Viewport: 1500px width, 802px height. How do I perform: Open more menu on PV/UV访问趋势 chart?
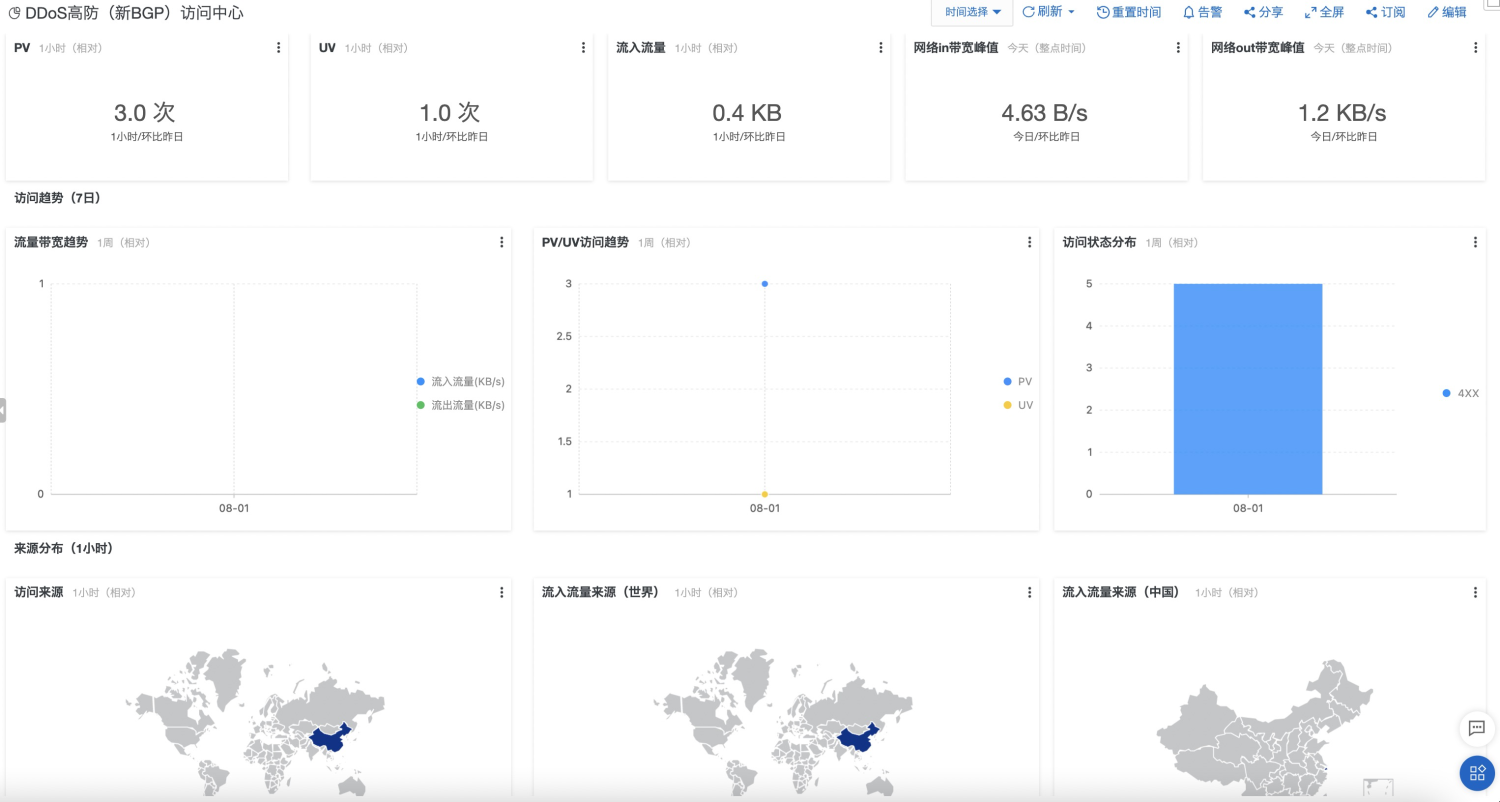coord(1029,242)
